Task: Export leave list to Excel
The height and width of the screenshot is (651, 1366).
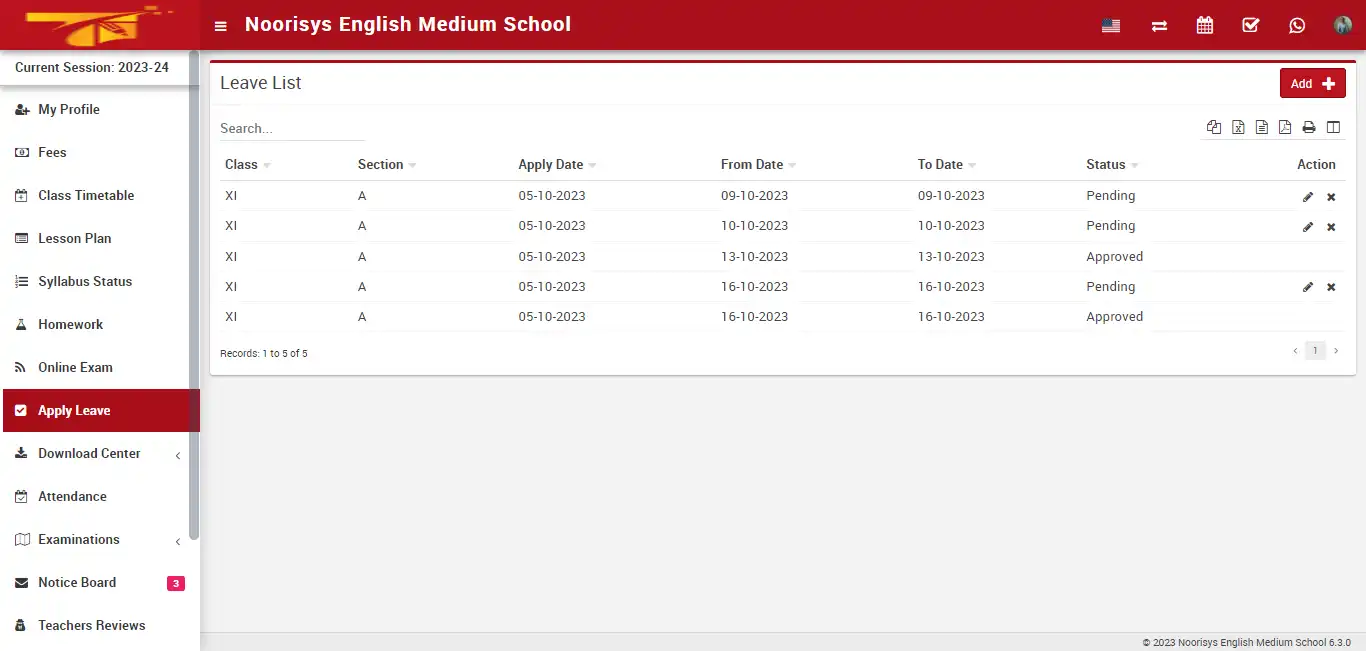Action: tap(1238, 127)
